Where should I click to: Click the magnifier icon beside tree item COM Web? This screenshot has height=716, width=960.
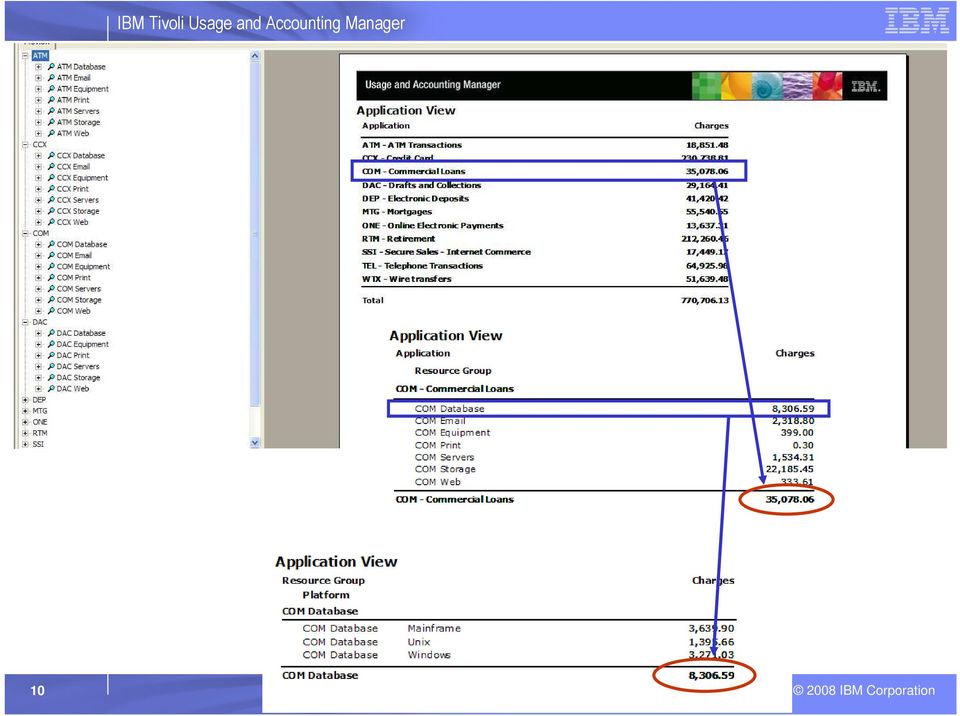pyautogui.click(x=51, y=311)
